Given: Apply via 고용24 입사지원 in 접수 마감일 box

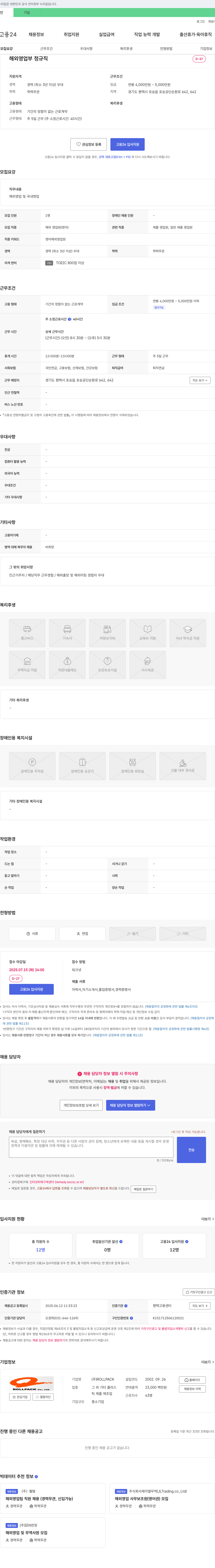Looking at the screenshot, I should click(31, 989).
